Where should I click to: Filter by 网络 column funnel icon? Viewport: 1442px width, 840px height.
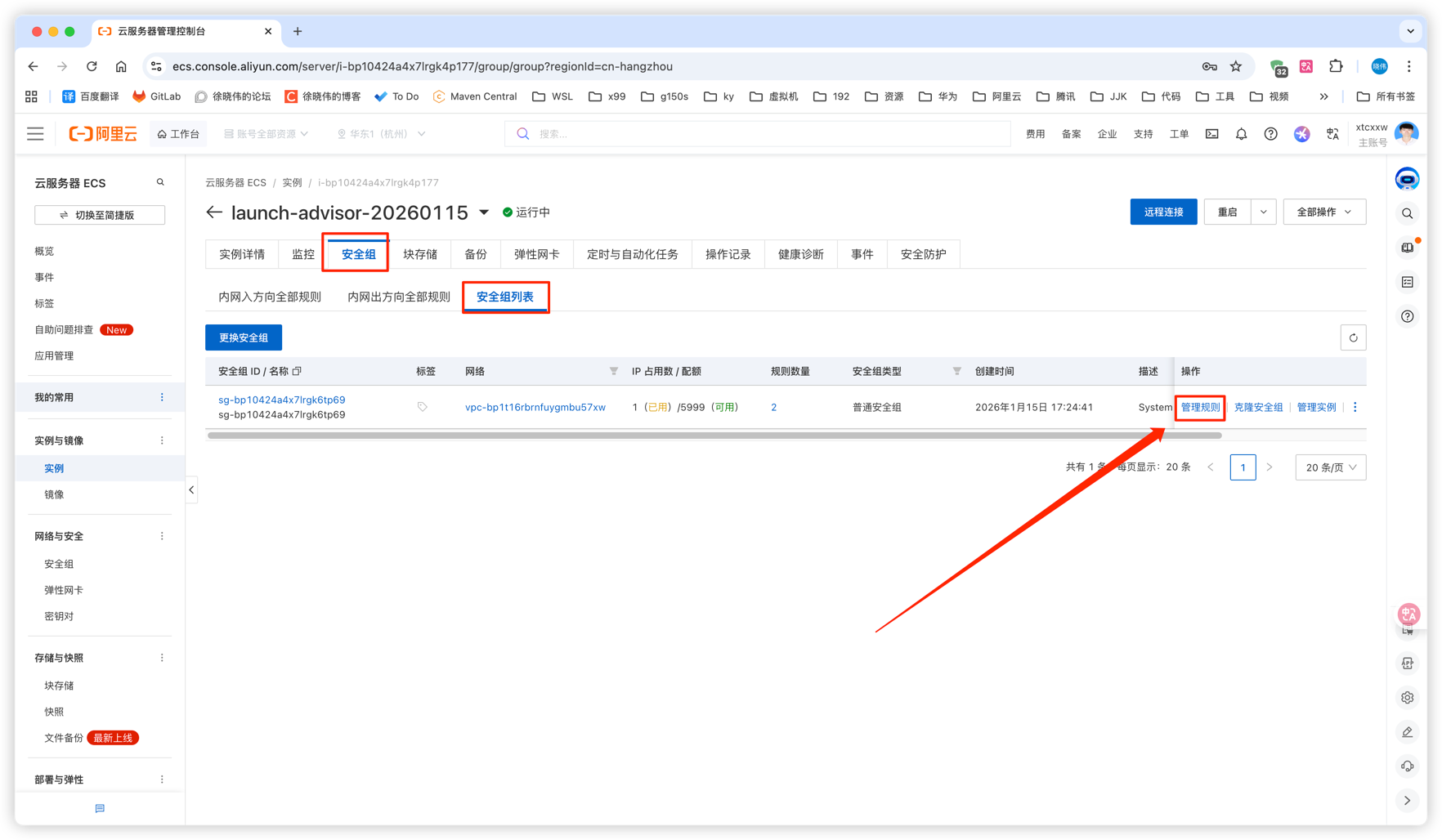point(613,371)
